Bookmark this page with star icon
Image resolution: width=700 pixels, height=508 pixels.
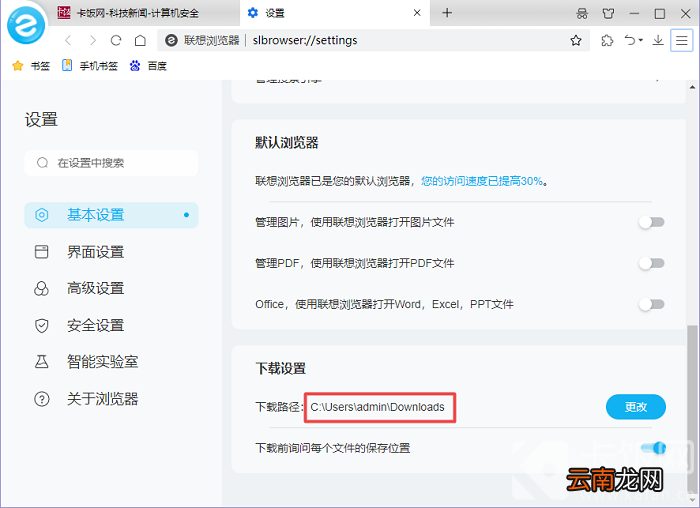pyautogui.click(x=576, y=41)
